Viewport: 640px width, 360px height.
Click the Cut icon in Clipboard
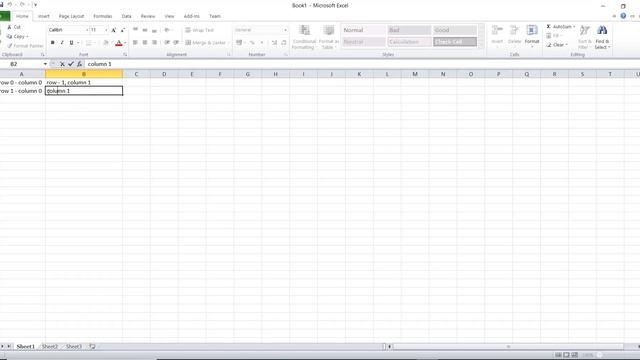(x=10, y=27)
